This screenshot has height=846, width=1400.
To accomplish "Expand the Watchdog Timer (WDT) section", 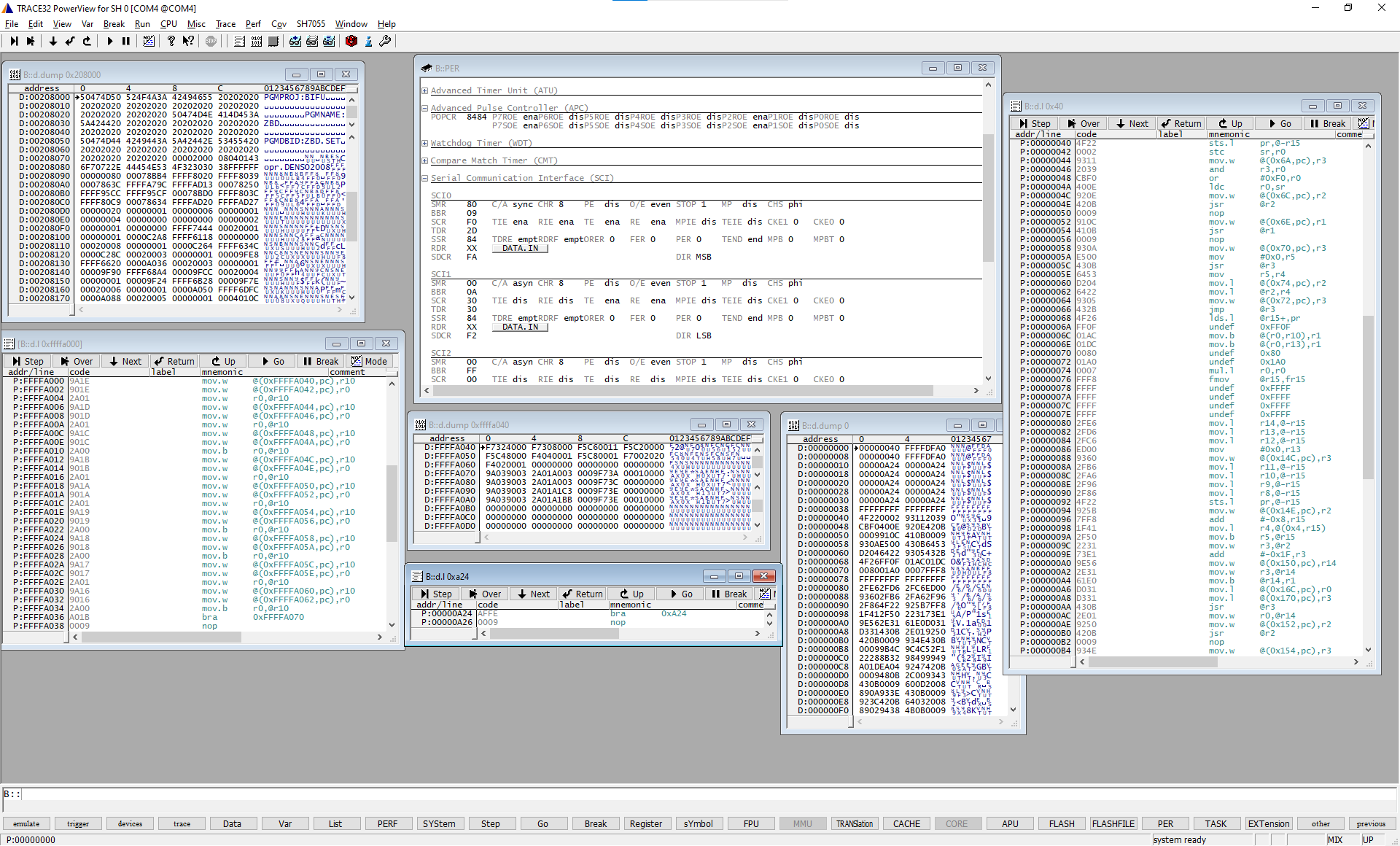I will tap(424, 143).
